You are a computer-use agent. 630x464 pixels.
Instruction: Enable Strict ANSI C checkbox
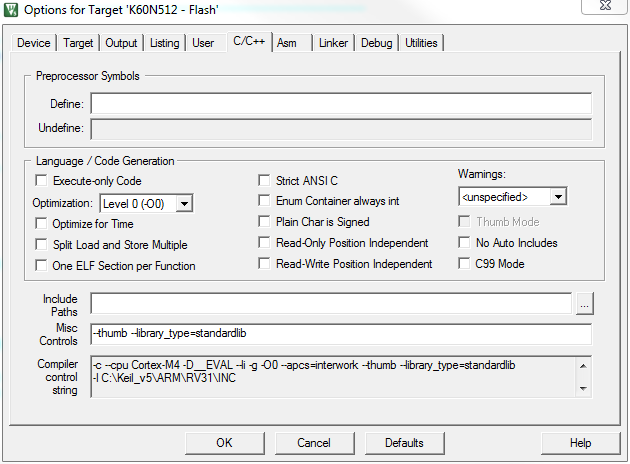265,181
